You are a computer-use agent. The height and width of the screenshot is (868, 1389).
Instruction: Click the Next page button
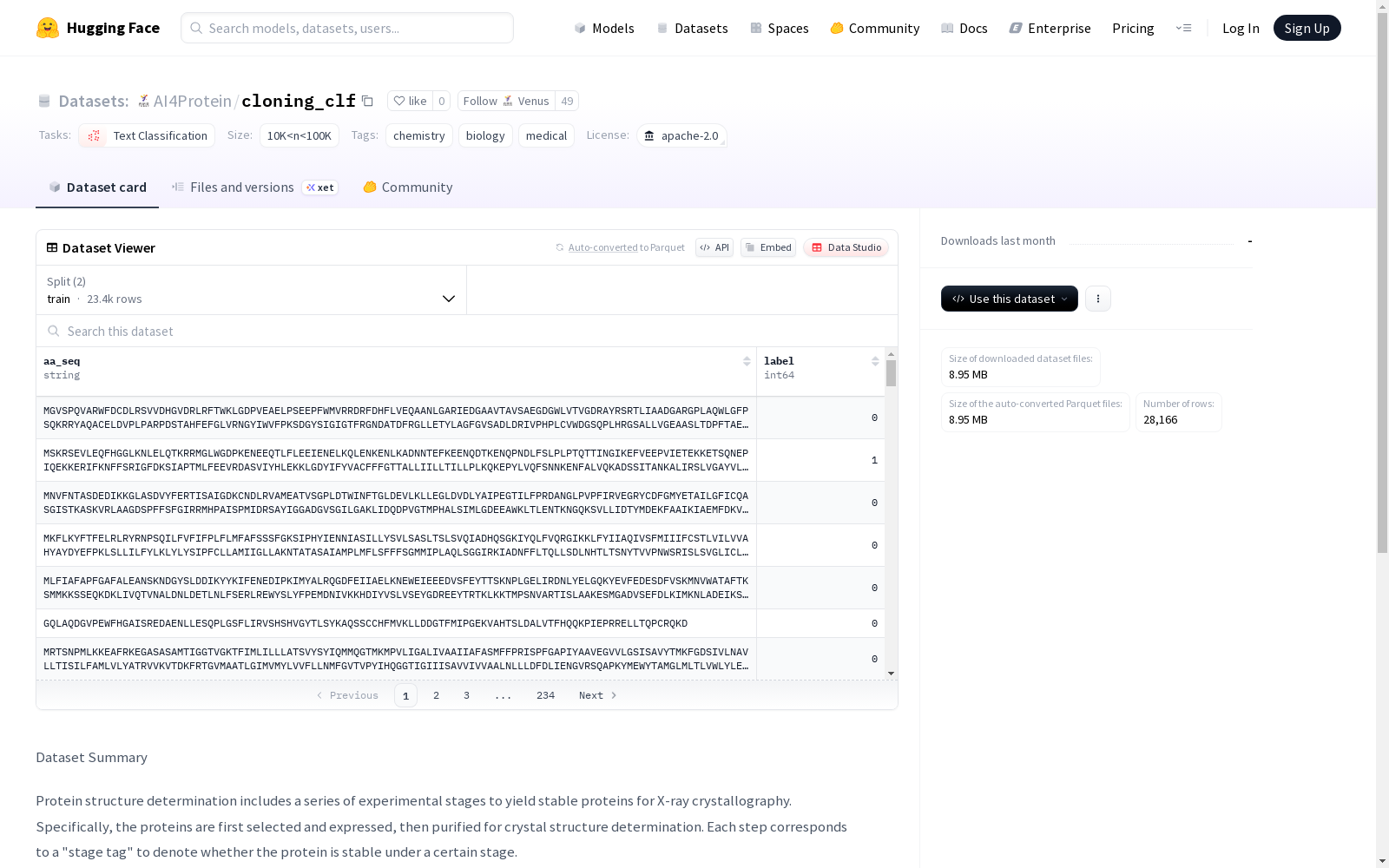coord(598,695)
